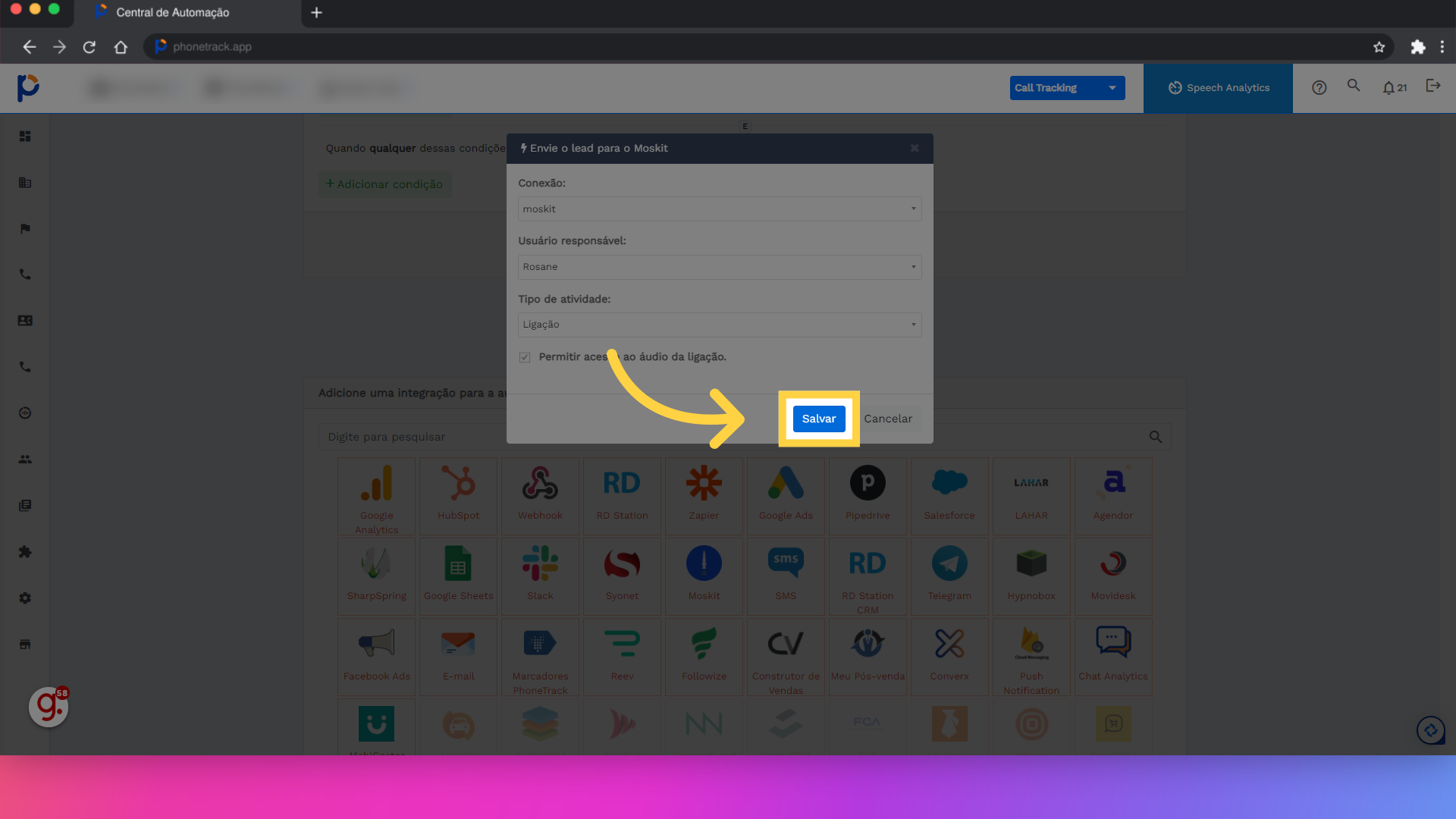Open the users group icon in sidebar
Screen dimensions: 1456x819
(x=25, y=460)
